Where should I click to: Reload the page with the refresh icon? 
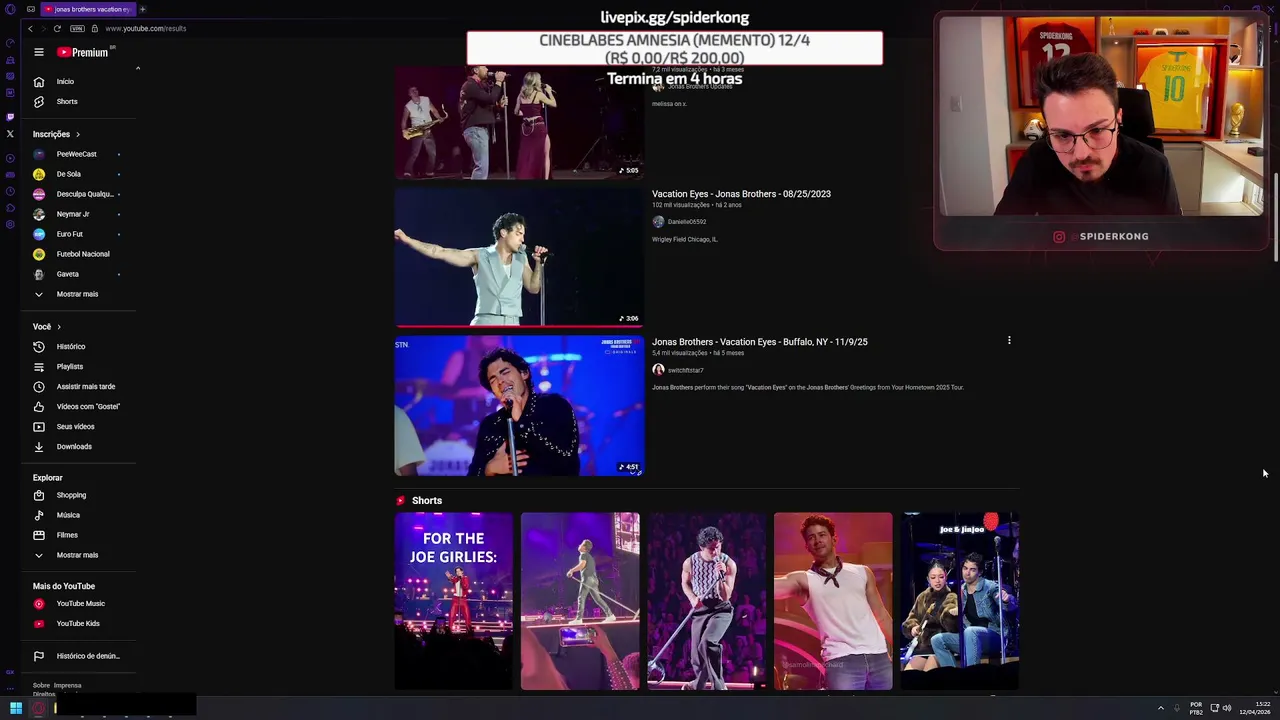(x=57, y=28)
